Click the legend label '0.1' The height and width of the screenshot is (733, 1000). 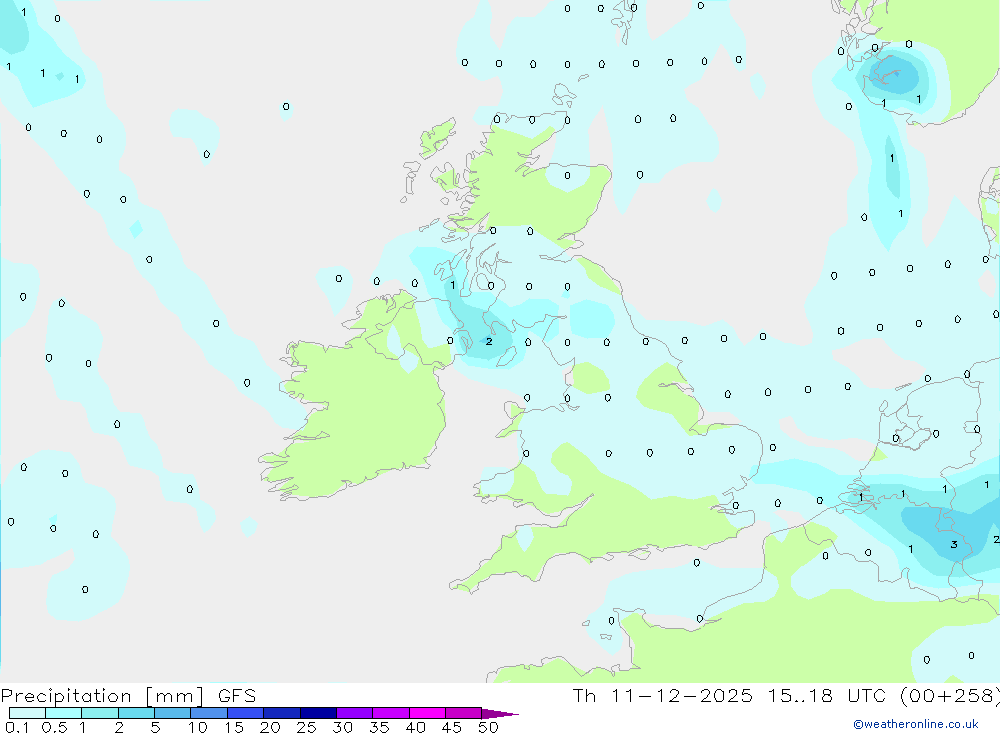[x=17, y=727]
